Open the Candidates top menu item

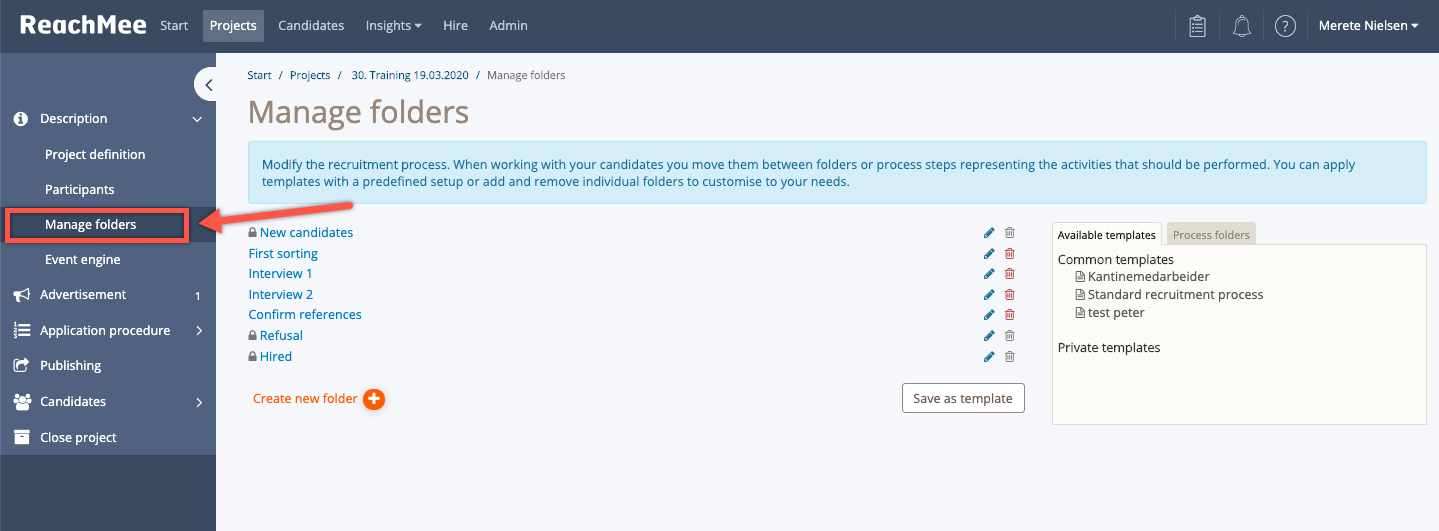click(x=311, y=26)
